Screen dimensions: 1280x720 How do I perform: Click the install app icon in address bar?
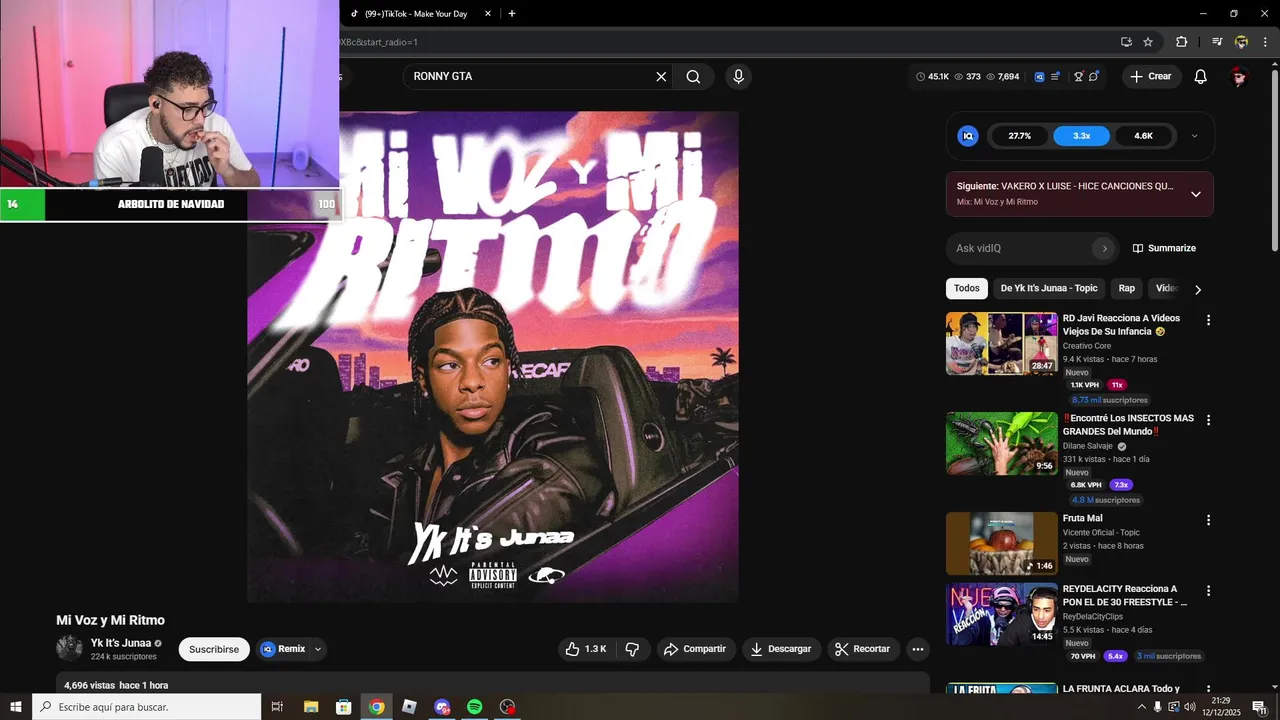coord(1126,42)
